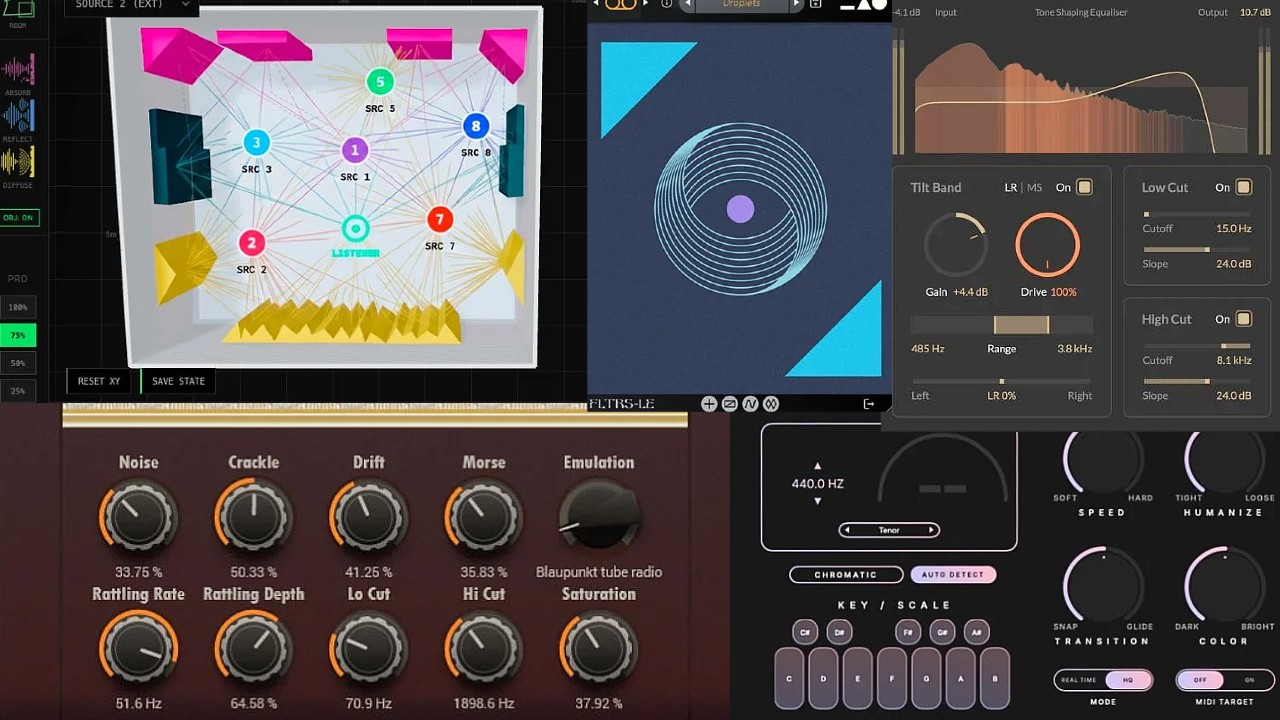Click the sine wave icon in FLTRS-LE bar
The image size is (1280, 720).
[x=751, y=404]
